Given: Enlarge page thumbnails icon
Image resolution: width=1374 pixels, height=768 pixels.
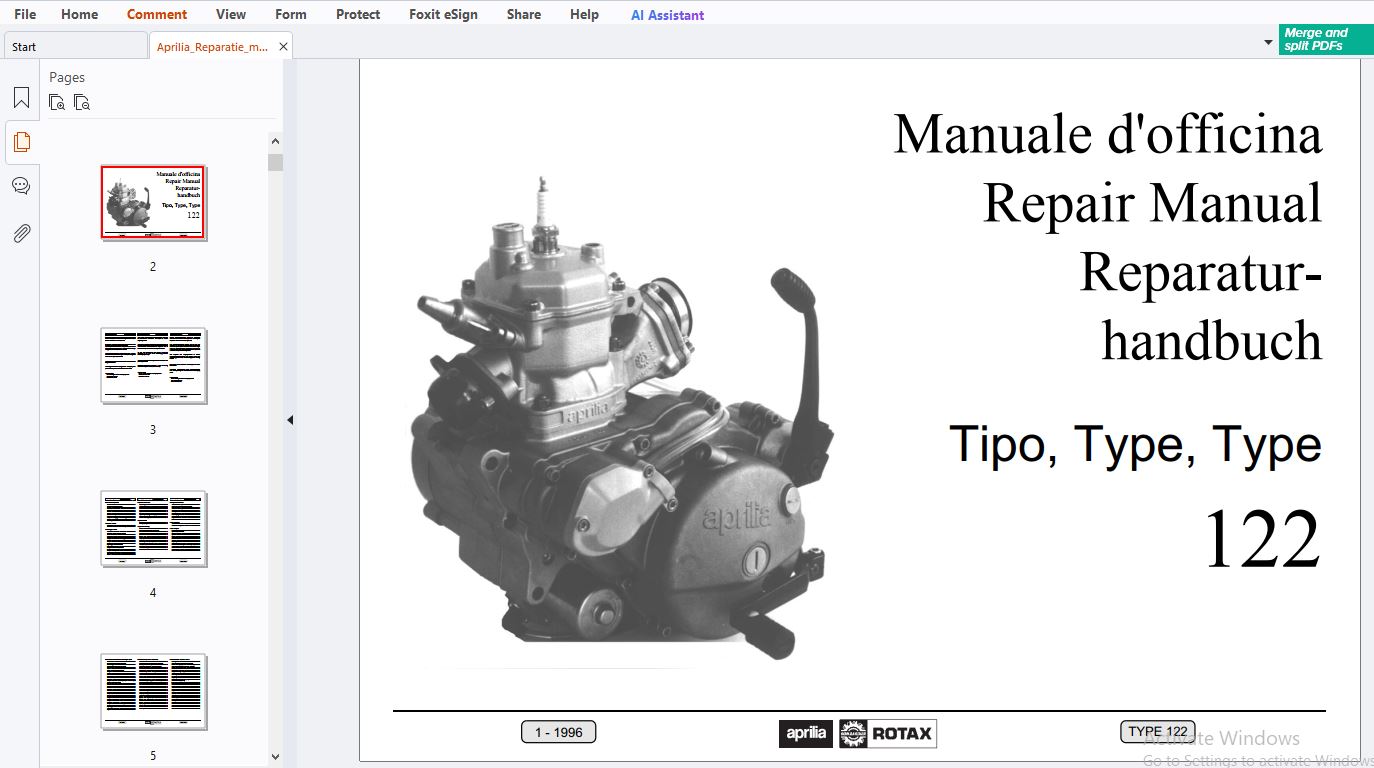Looking at the screenshot, I should (x=57, y=102).
